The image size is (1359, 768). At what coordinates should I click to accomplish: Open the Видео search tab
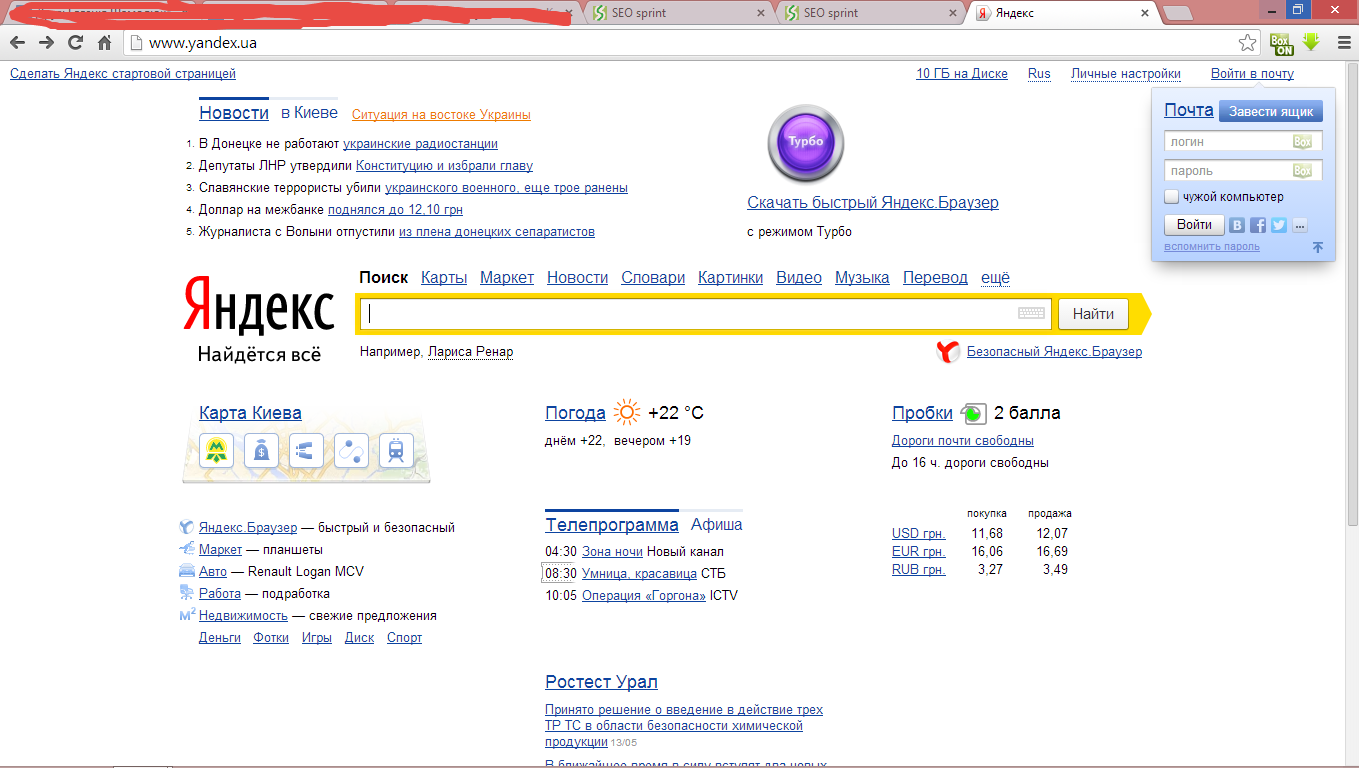click(799, 277)
